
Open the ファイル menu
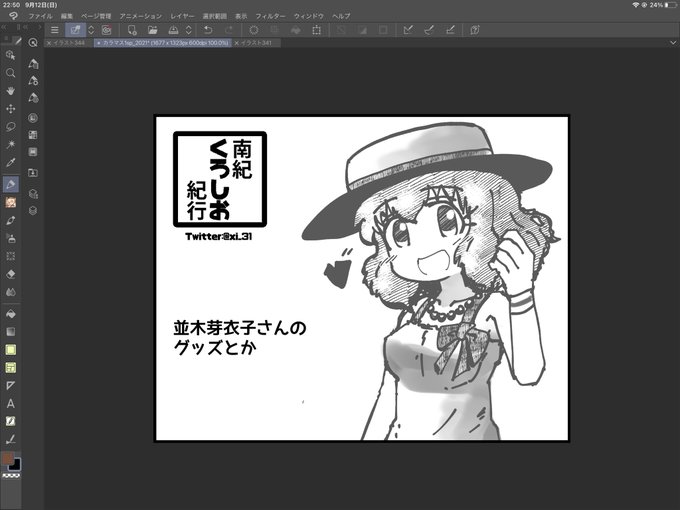pos(40,16)
